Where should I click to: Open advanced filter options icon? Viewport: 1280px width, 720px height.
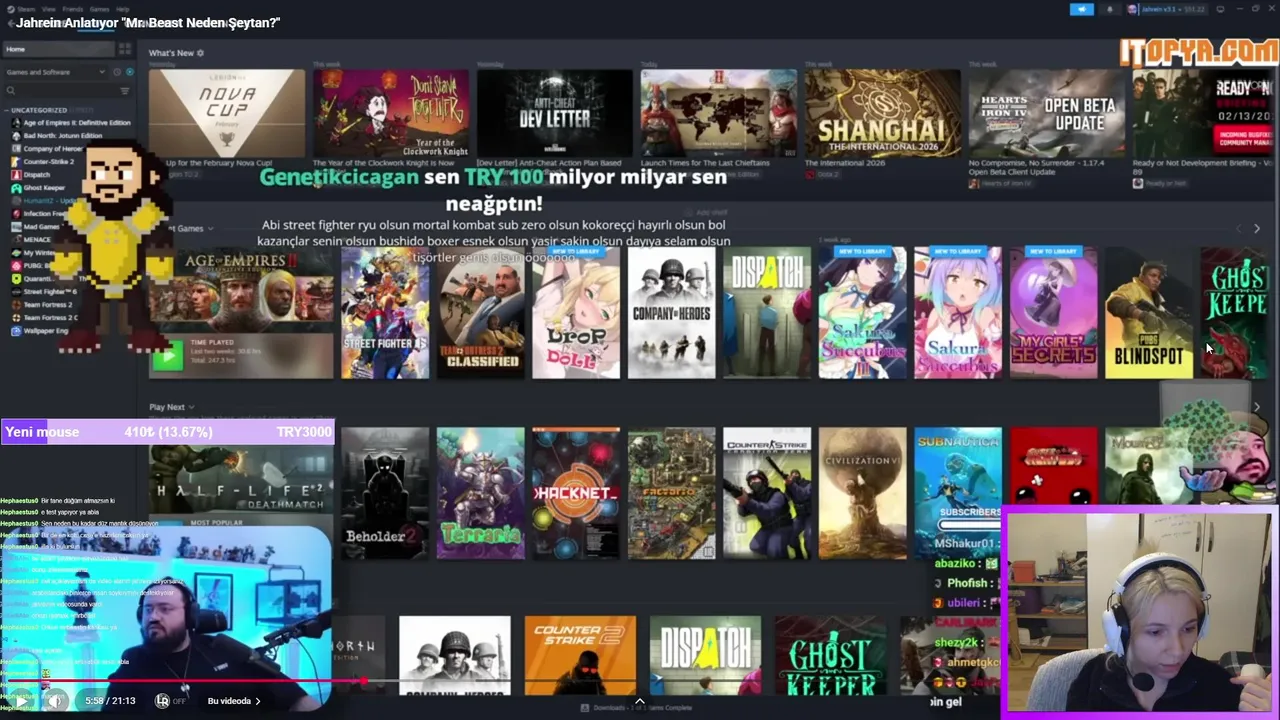pos(125,91)
